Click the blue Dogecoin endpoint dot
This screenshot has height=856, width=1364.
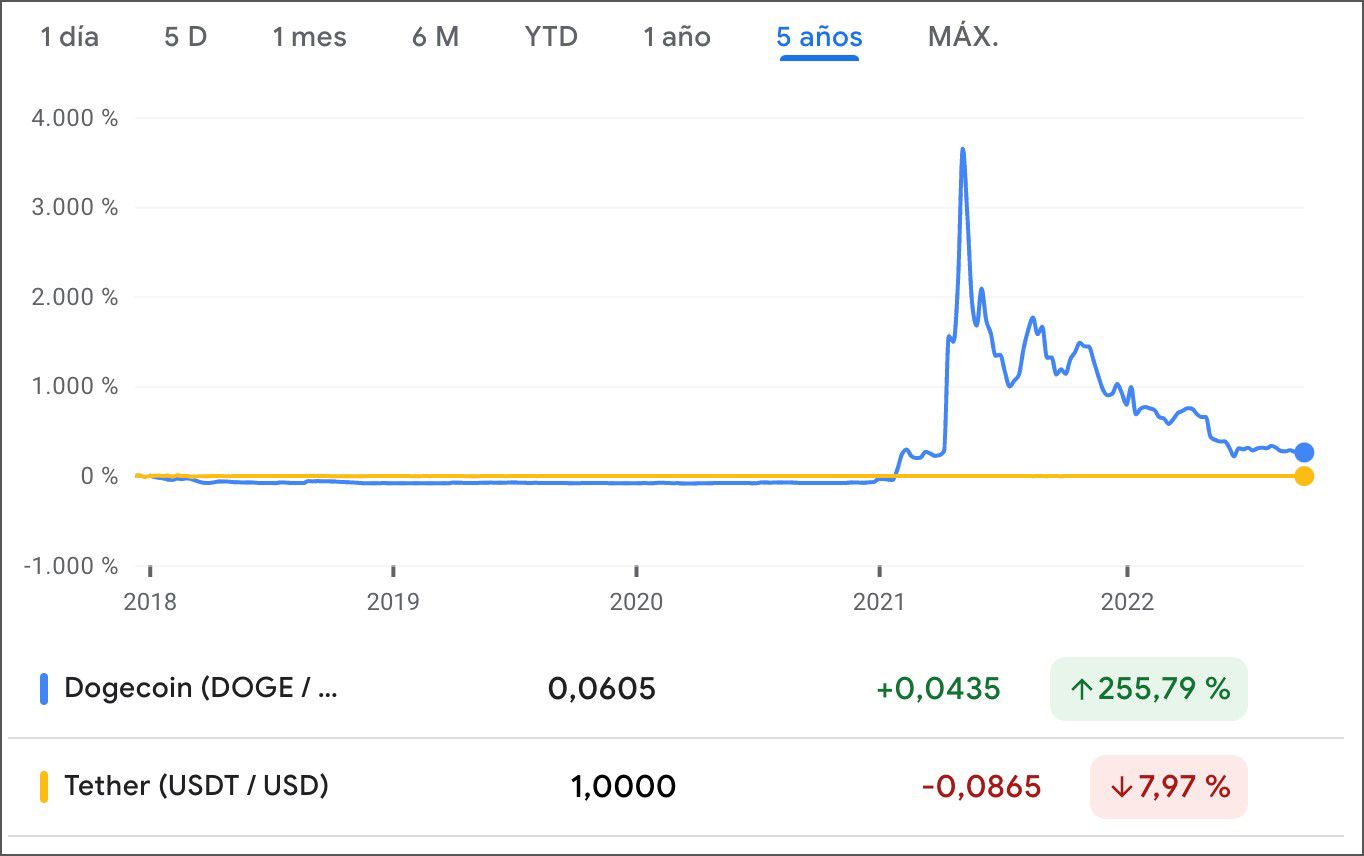click(x=1304, y=453)
